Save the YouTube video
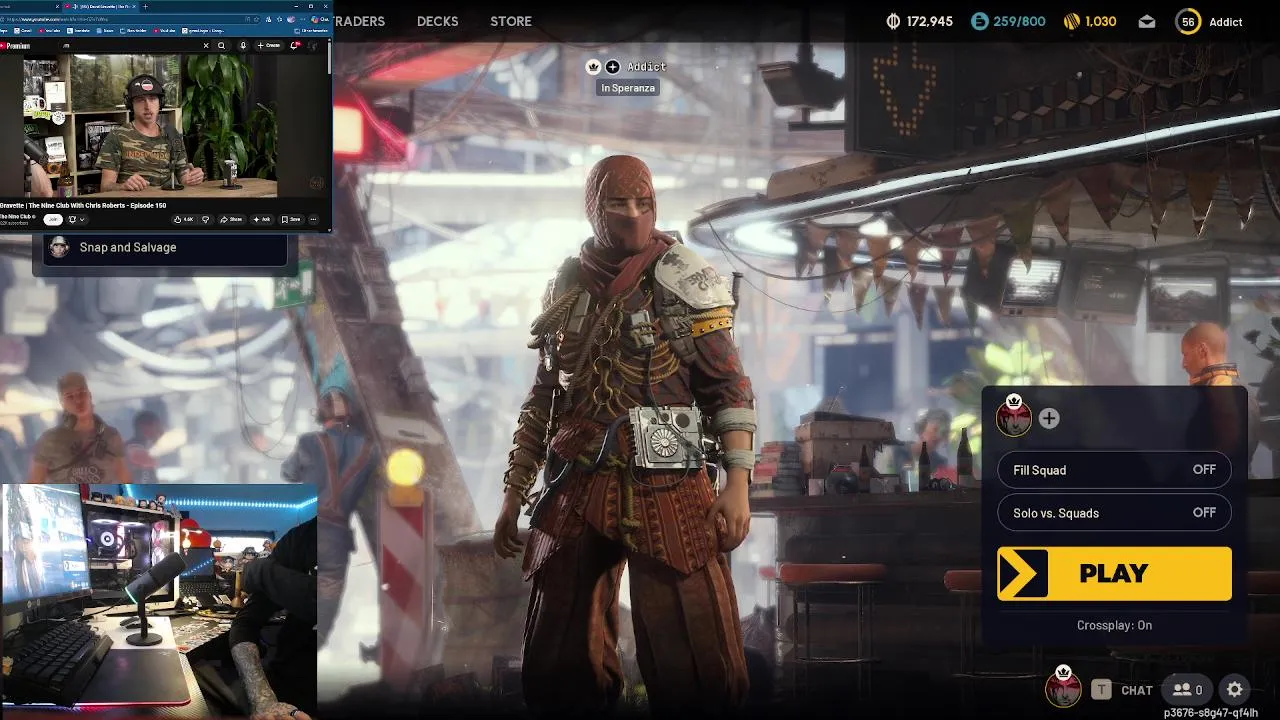Image resolution: width=1280 pixels, height=720 pixels. point(291,219)
